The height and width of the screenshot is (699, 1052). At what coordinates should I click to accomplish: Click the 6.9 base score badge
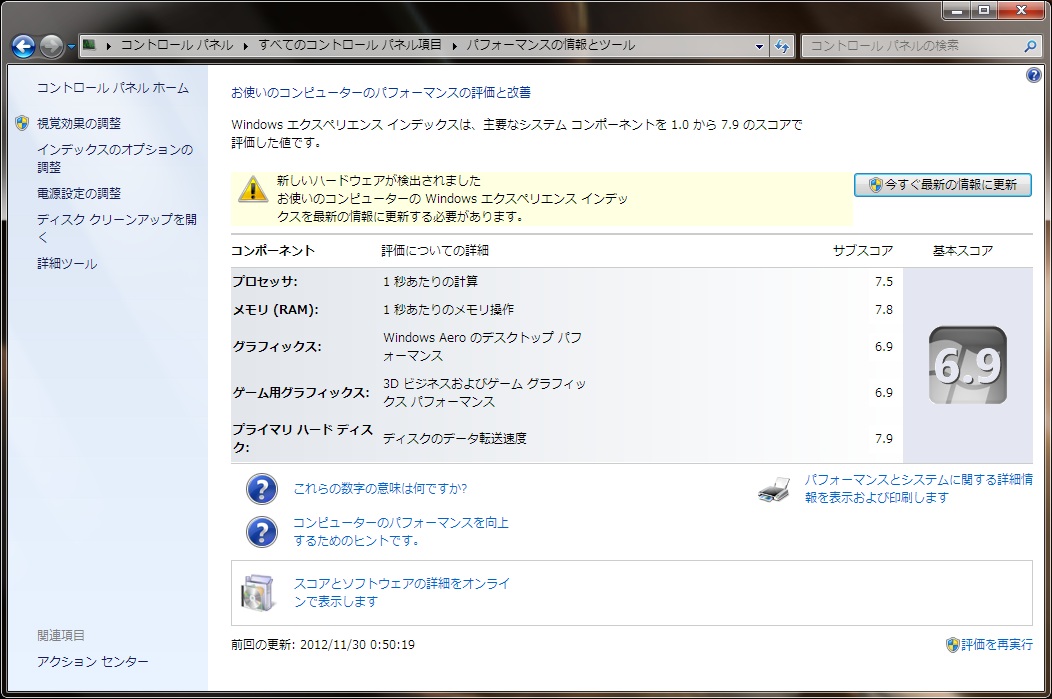pos(967,366)
